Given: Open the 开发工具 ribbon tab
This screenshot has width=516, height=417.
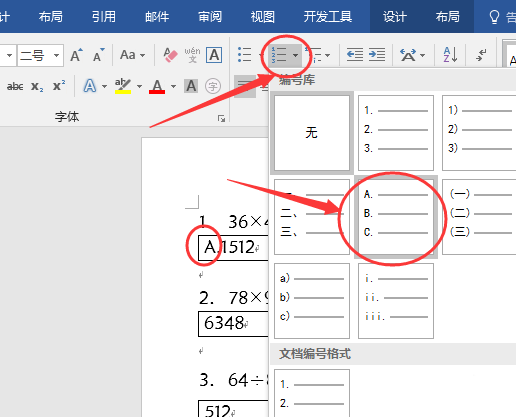Looking at the screenshot, I should click(327, 16).
